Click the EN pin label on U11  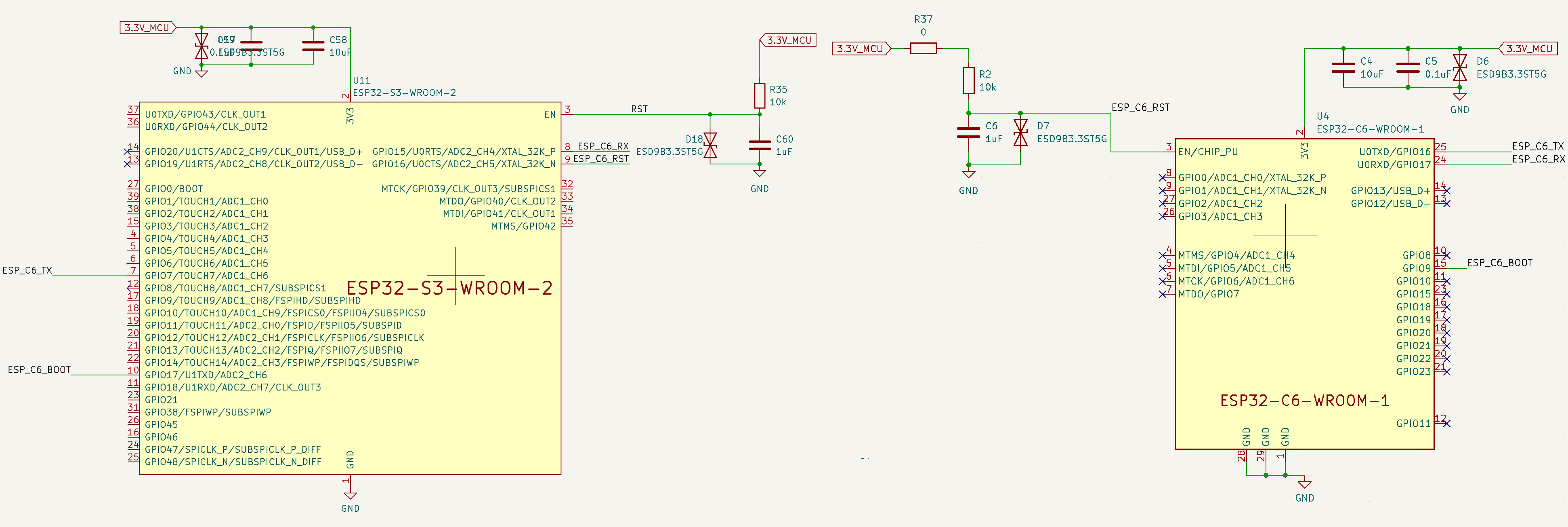point(550,114)
